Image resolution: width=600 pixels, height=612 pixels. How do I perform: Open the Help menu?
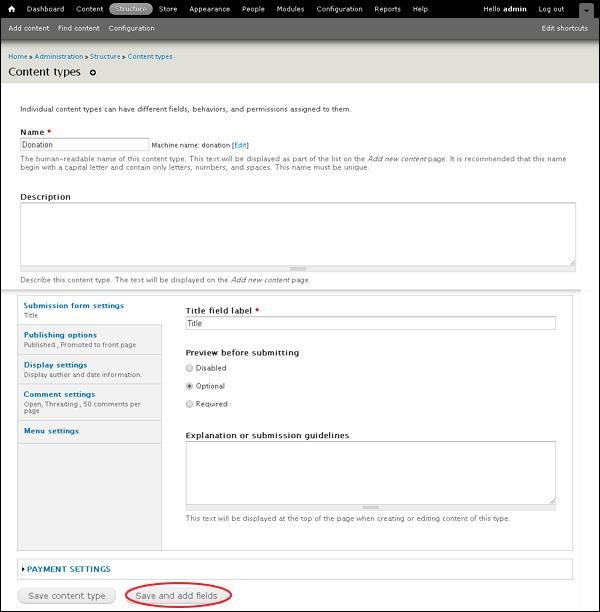point(420,9)
